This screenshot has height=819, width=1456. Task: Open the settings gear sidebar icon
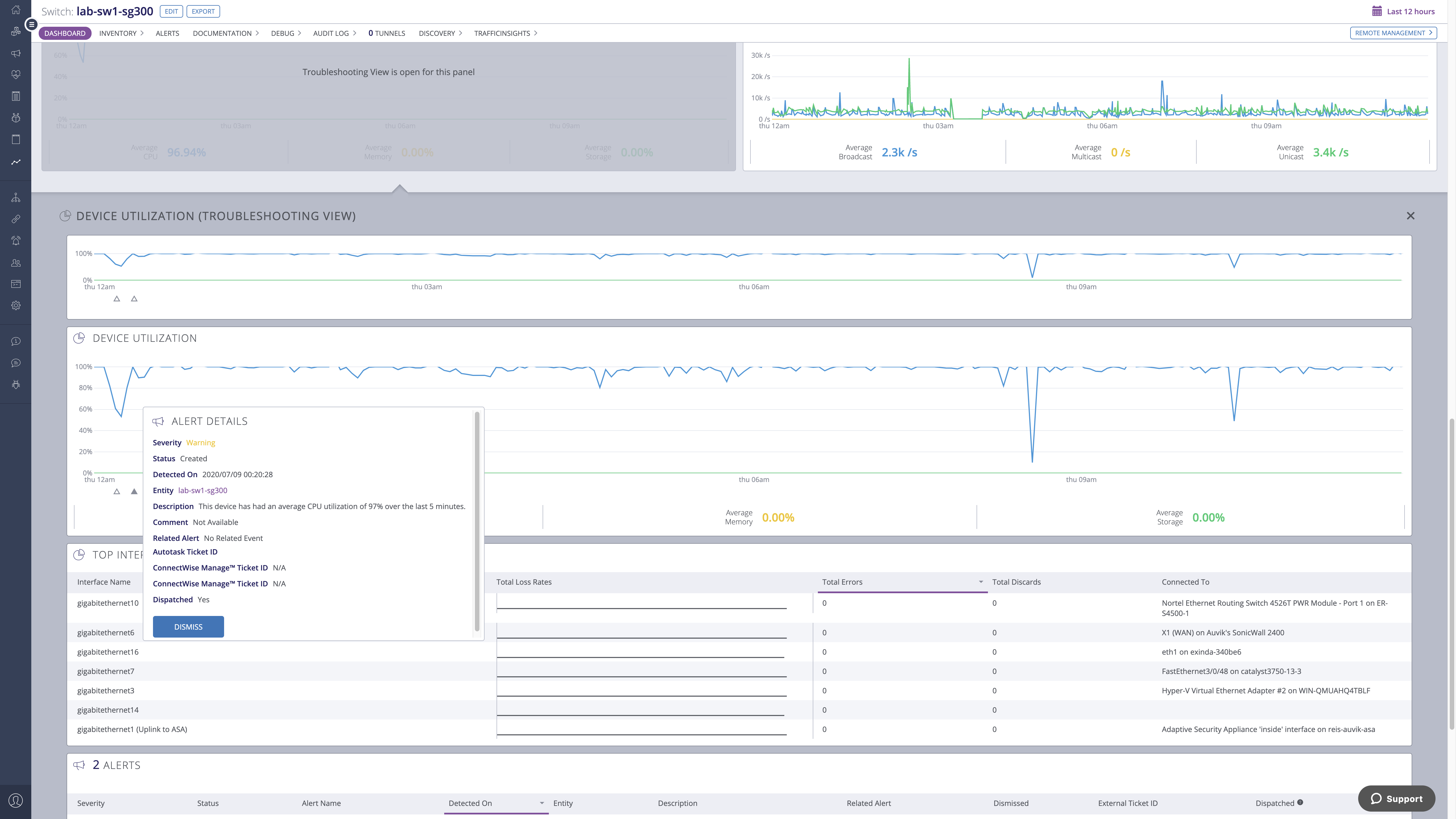click(16, 305)
